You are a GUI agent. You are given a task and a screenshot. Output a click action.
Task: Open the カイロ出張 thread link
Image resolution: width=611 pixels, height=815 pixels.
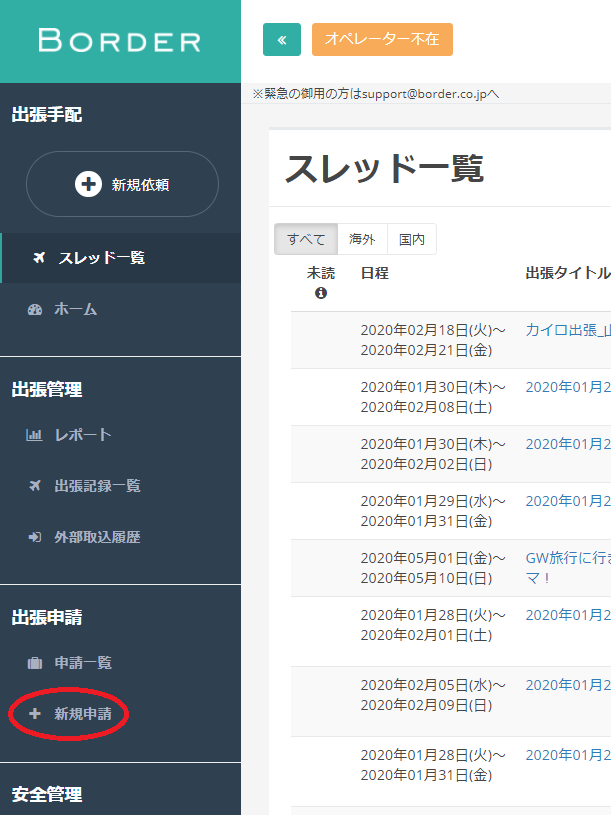tap(567, 330)
